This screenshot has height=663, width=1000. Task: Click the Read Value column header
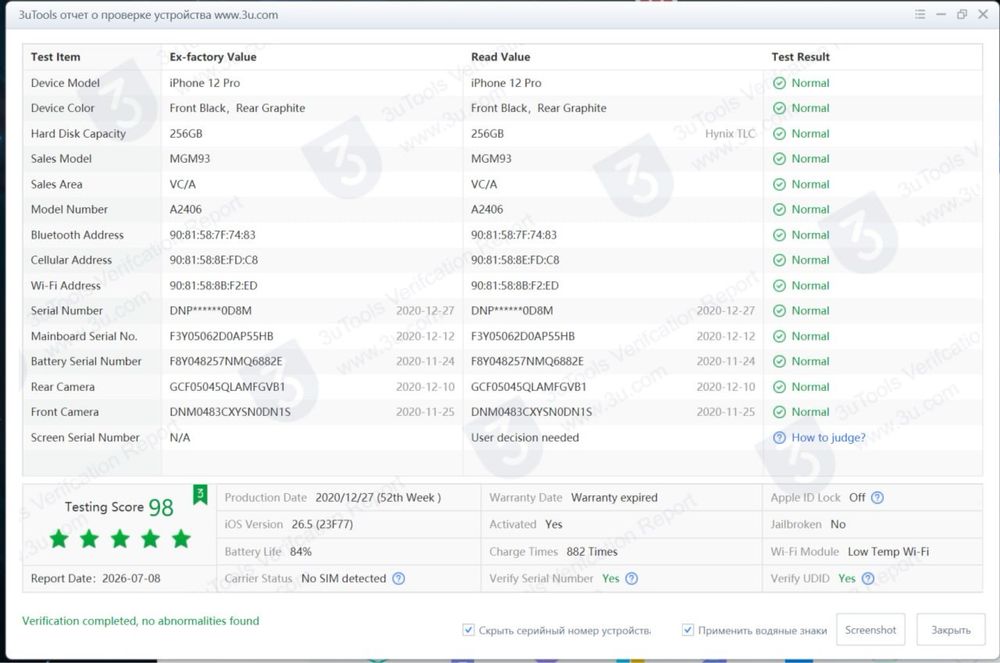pyautogui.click(x=501, y=57)
